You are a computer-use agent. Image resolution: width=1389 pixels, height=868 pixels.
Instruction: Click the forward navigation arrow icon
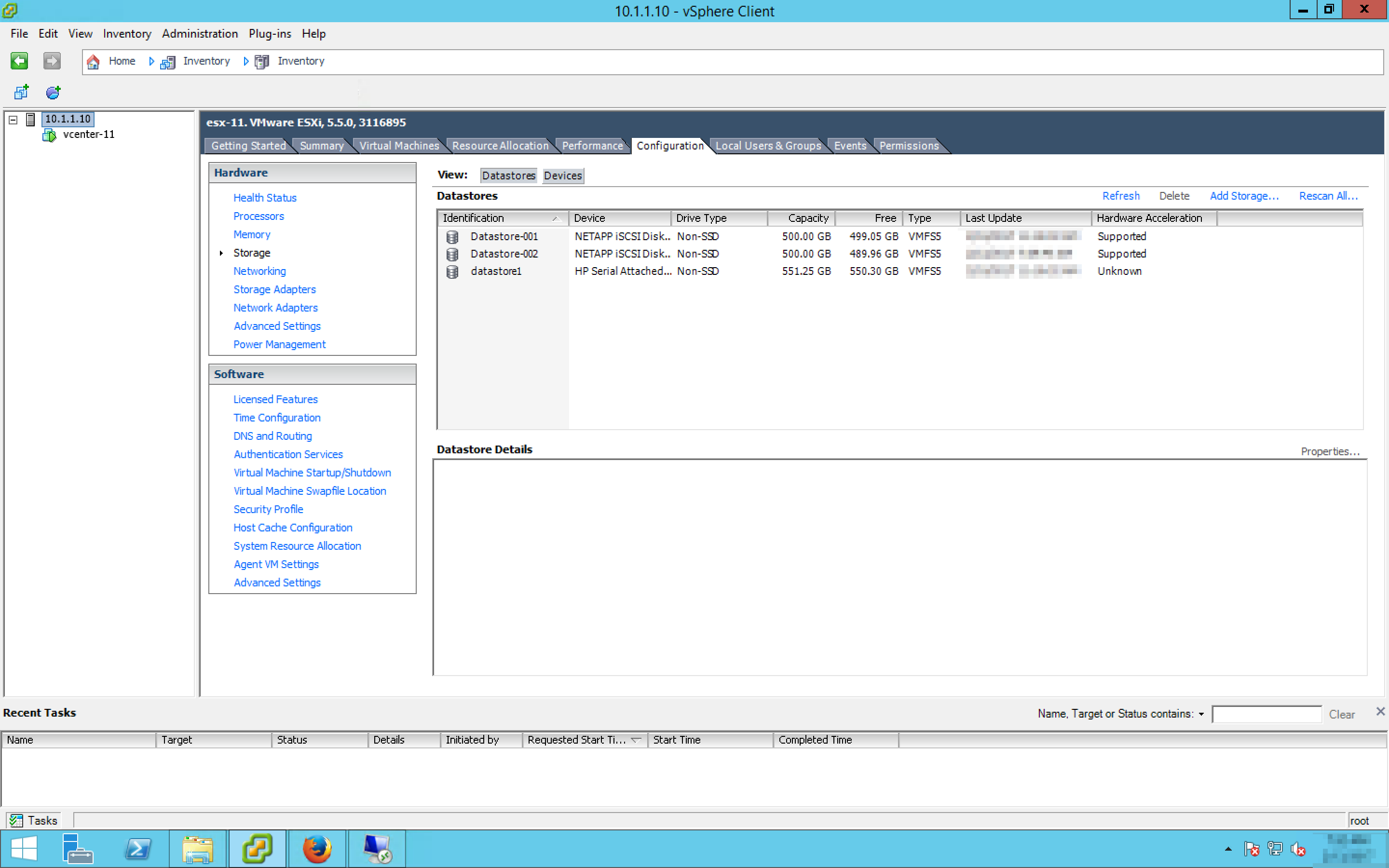[x=52, y=61]
